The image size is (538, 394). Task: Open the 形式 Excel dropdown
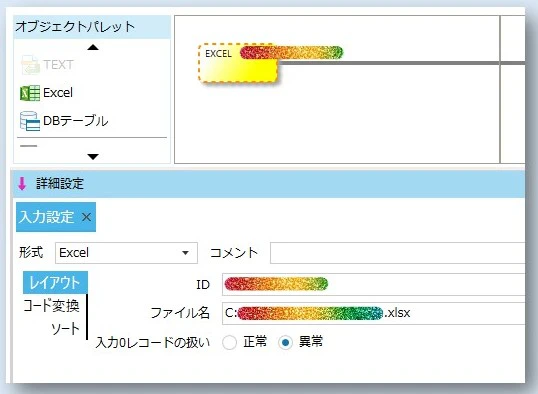[x=126, y=253]
